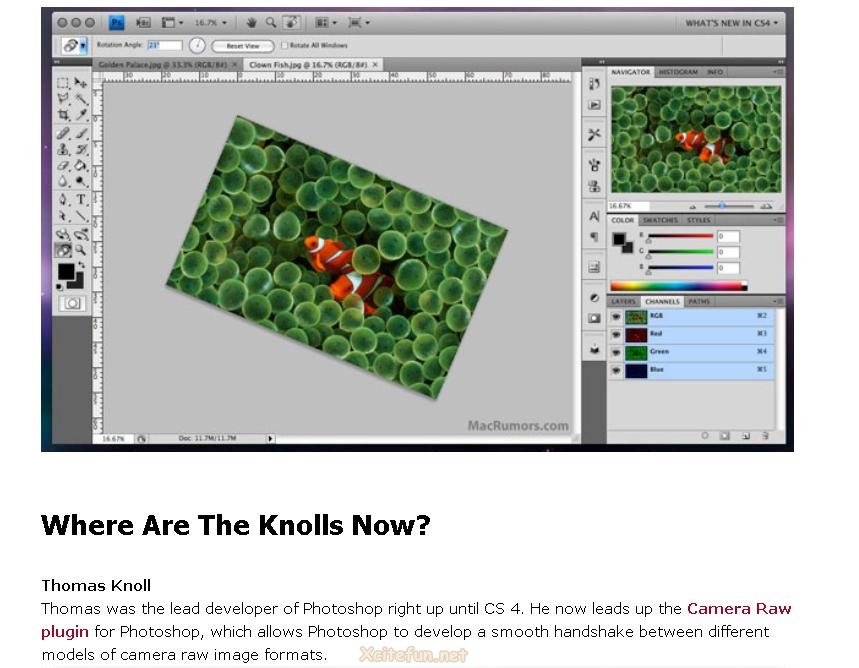
Task: Select the 3D Orbit tool
Action: tap(81, 235)
